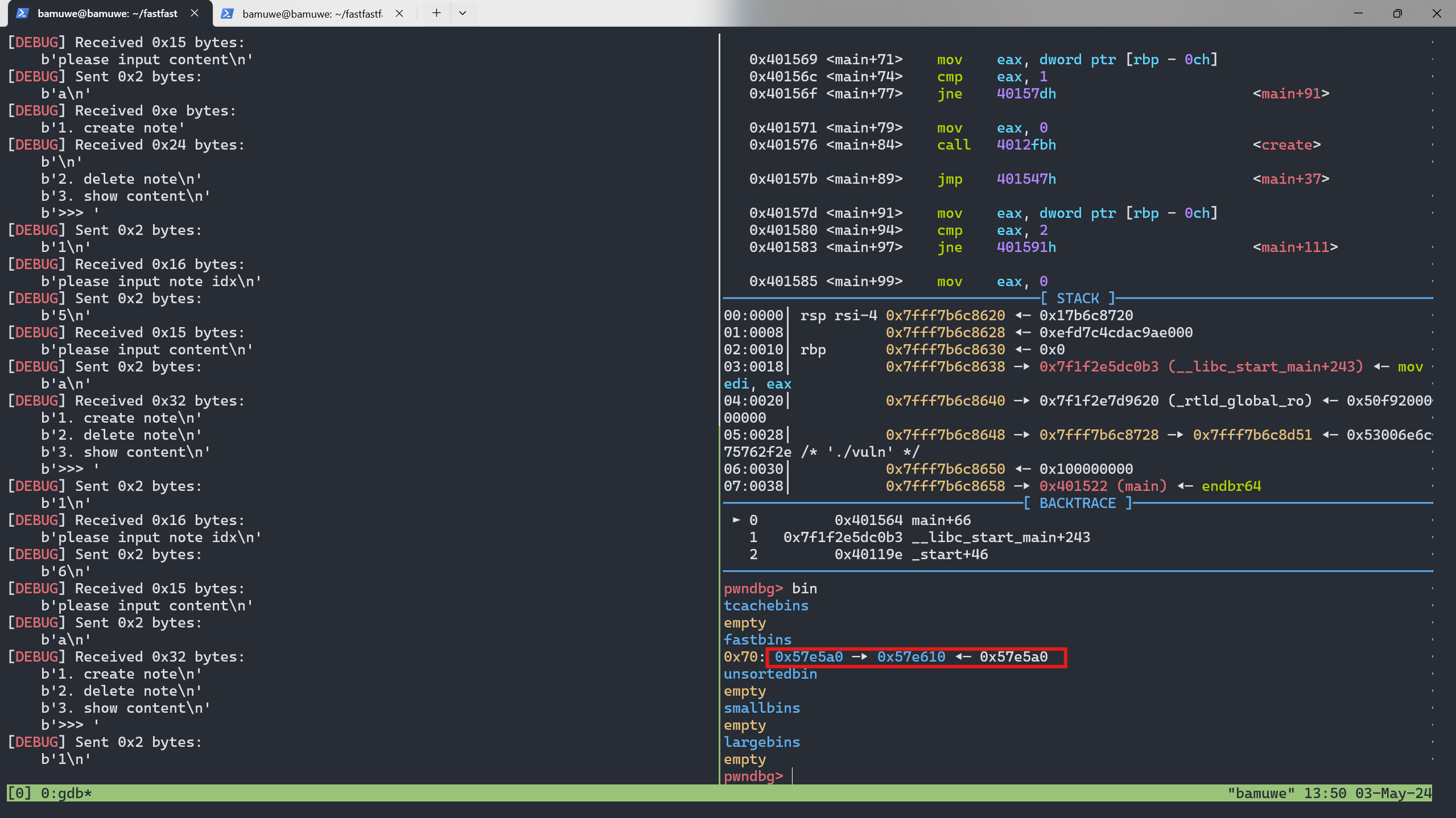Open a new terminal tab
The image size is (1456, 818).
pyautogui.click(x=436, y=13)
